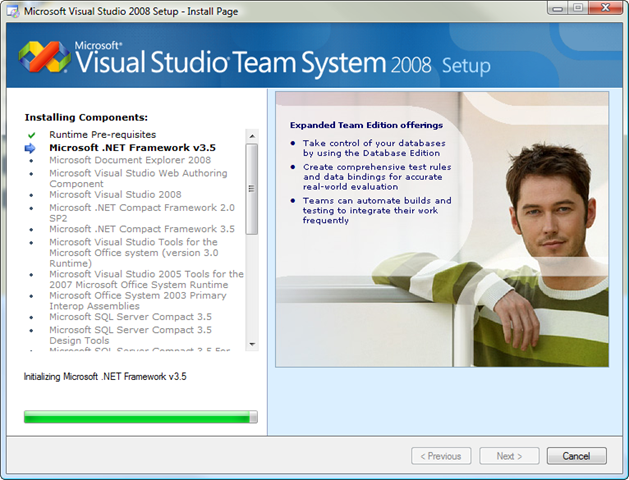The width and height of the screenshot is (629, 480).
Task: Click the green checkmark beside Runtime Pre-requisites
Action: [x=31, y=135]
